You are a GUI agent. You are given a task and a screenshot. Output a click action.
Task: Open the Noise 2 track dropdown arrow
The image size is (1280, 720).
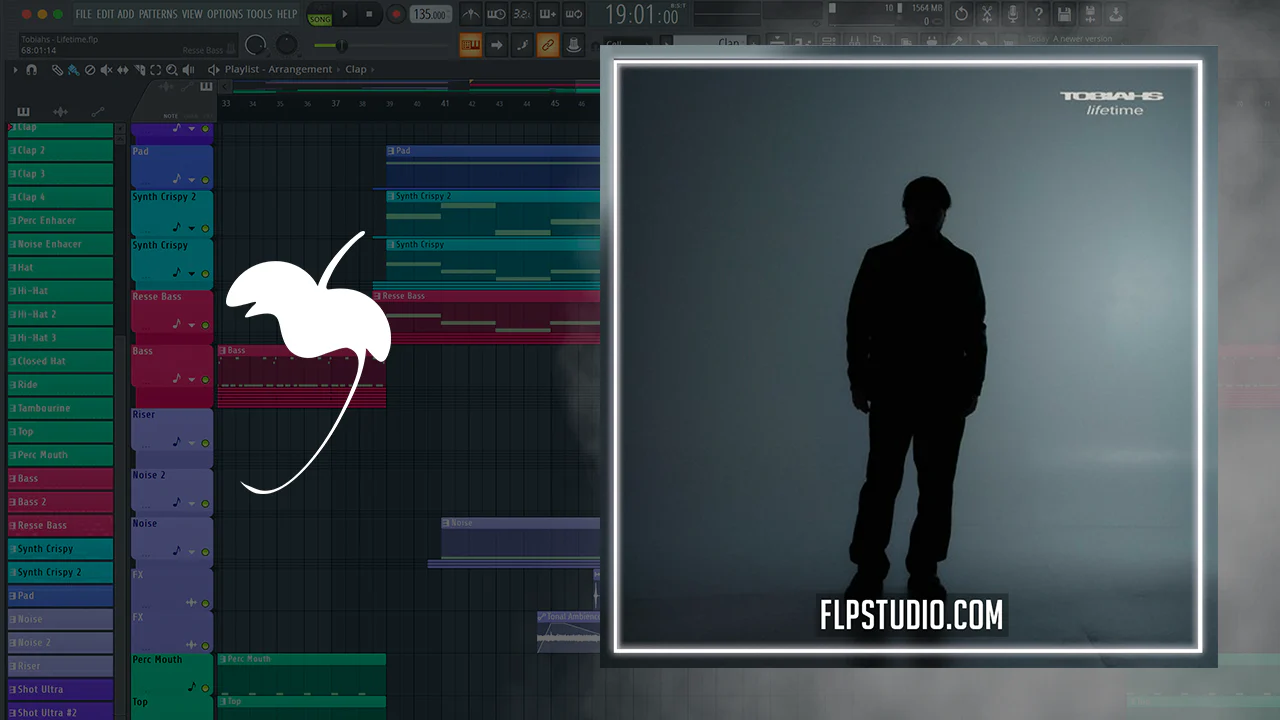pyautogui.click(x=191, y=503)
